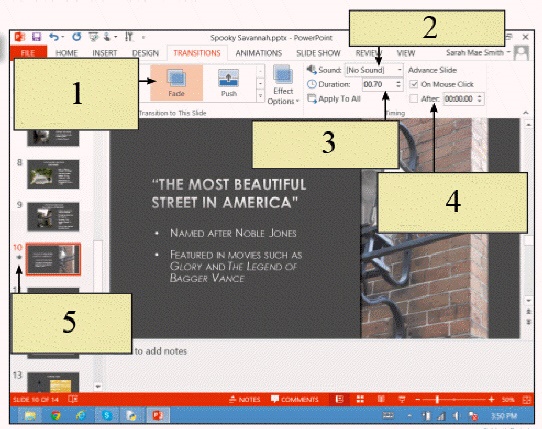This screenshot has height=429, width=542.
Task: Select the slide 13 thumbnail
Action: (x=53, y=382)
